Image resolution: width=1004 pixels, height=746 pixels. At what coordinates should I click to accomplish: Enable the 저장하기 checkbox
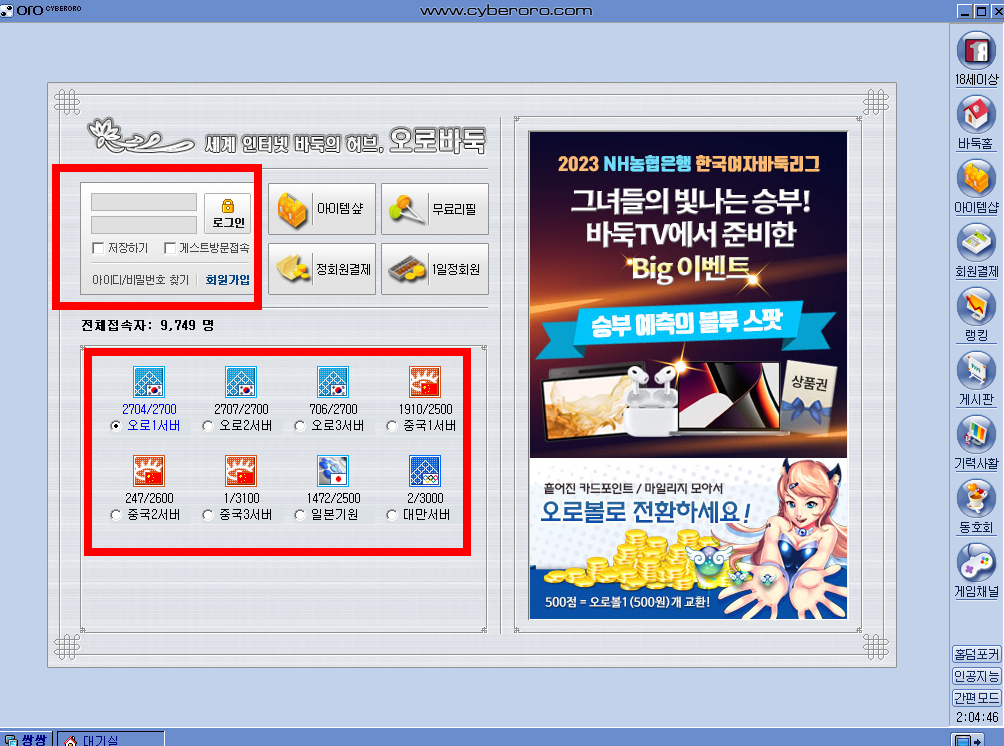click(98, 248)
